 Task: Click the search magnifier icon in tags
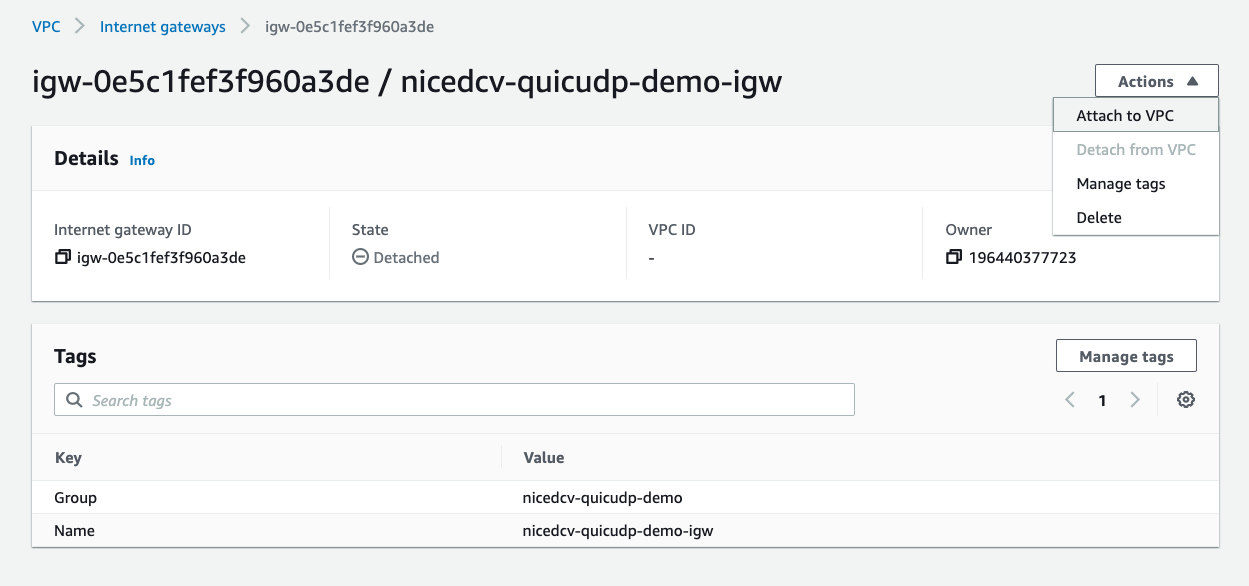click(74, 400)
